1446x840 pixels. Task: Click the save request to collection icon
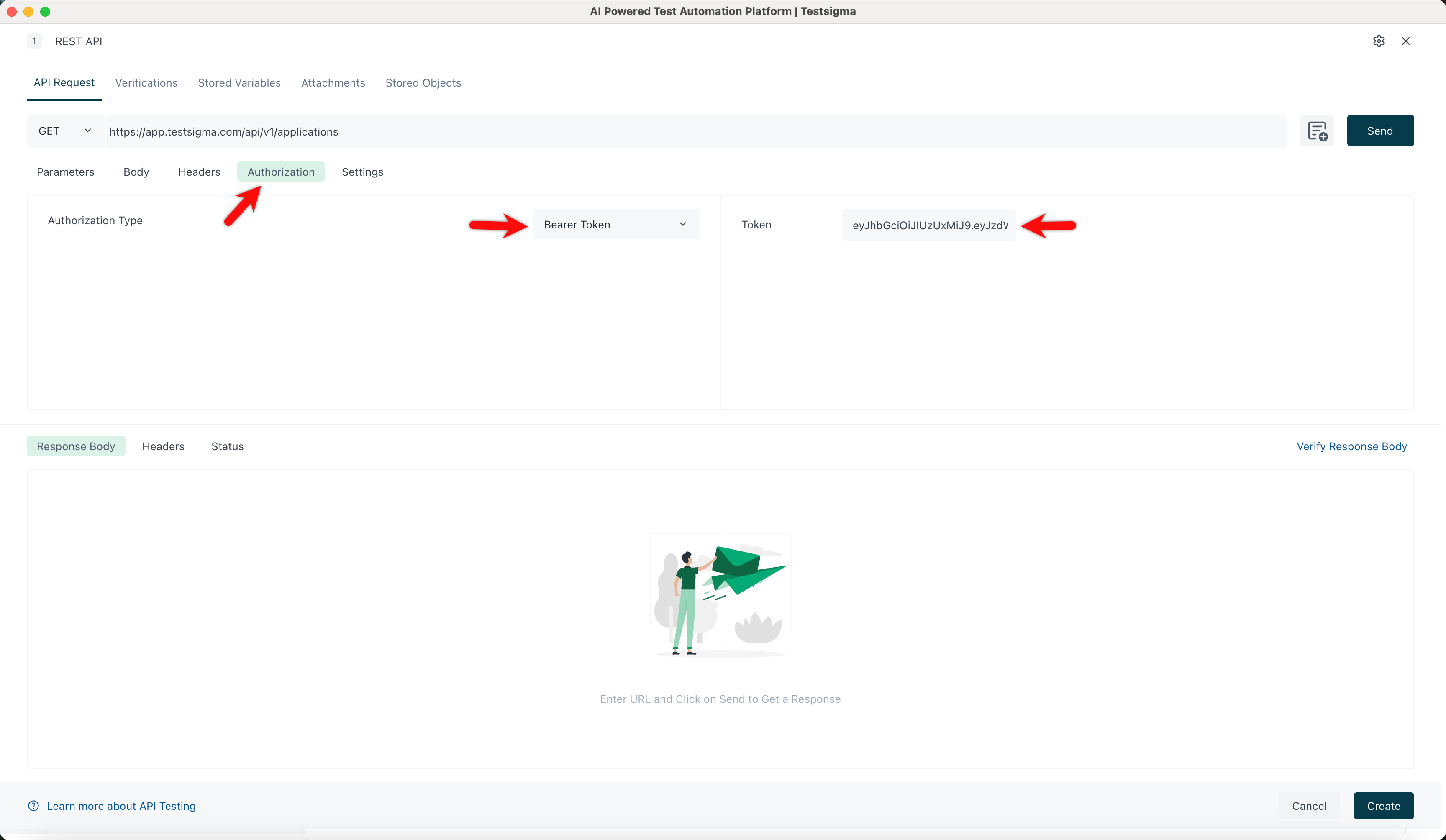pyautogui.click(x=1317, y=131)
